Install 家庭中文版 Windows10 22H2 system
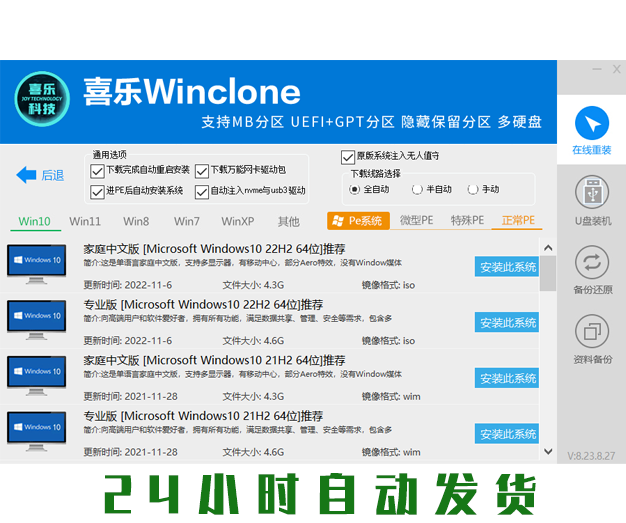This screenshot has height=523, width=626. pos(507,267)
